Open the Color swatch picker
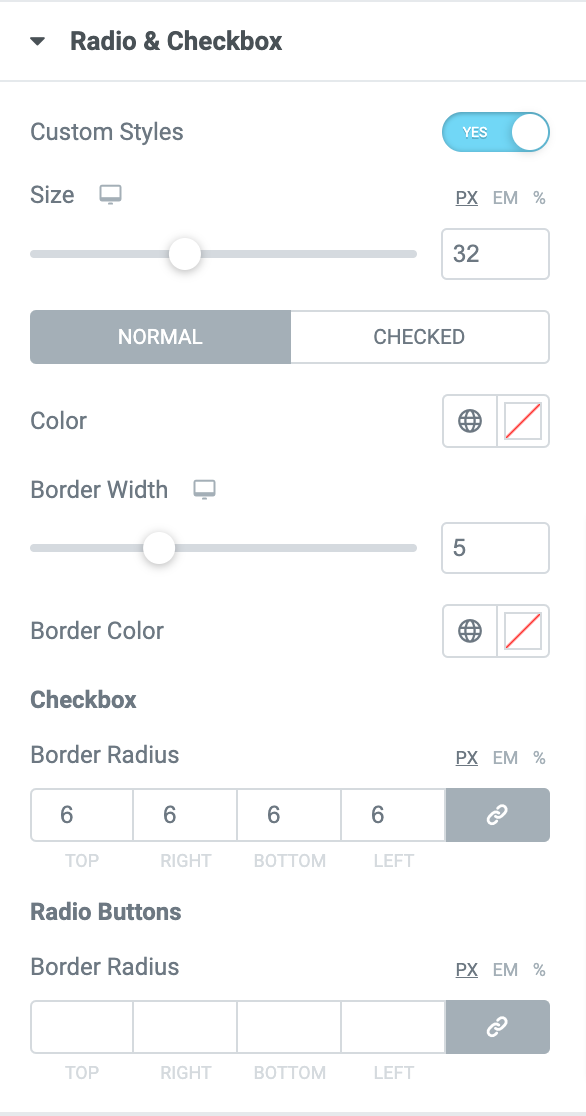Screen dimensions: 586x1116 click(x=523, y=421)
